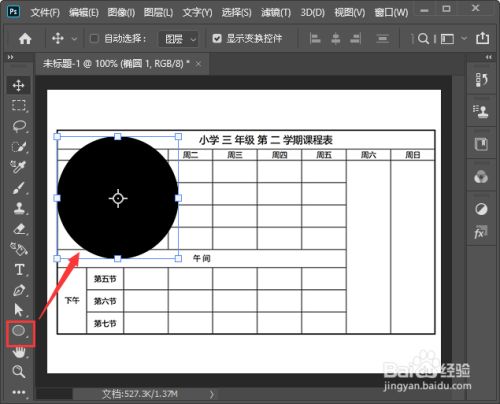Select the Clone Stamp tool
Viewport: 500px width, 404px height.
point(19,208)
